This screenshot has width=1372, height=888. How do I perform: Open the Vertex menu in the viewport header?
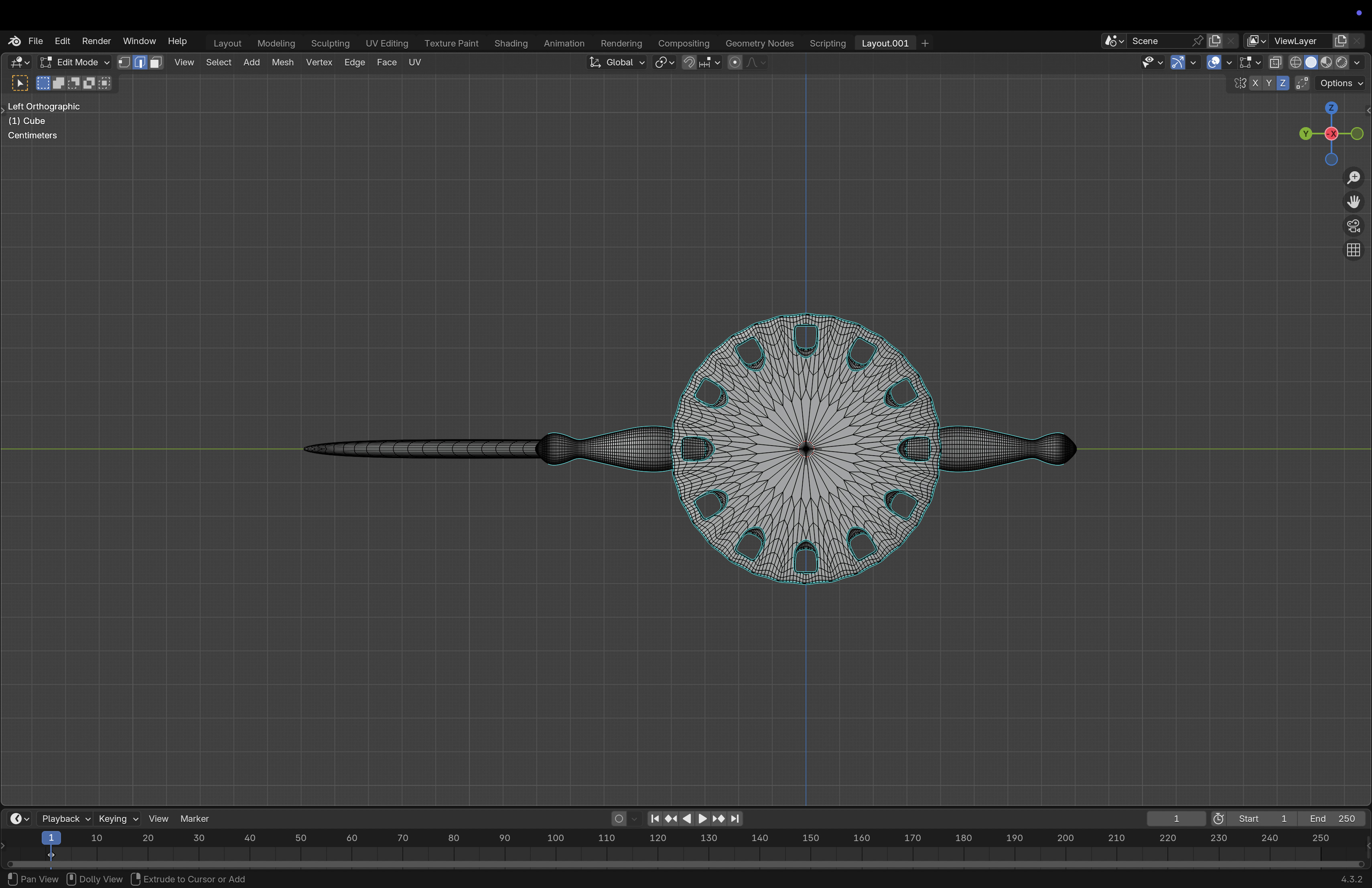tap(319, 62)
